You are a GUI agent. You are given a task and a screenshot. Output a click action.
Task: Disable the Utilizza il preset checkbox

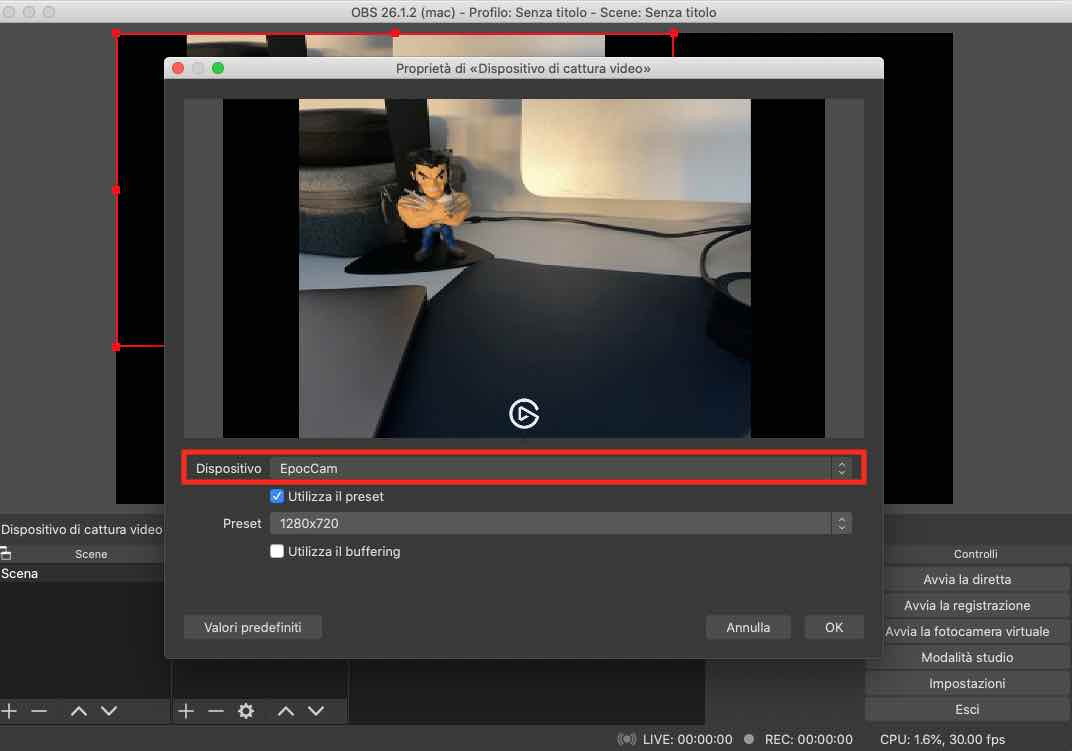(x=277, y=496)
